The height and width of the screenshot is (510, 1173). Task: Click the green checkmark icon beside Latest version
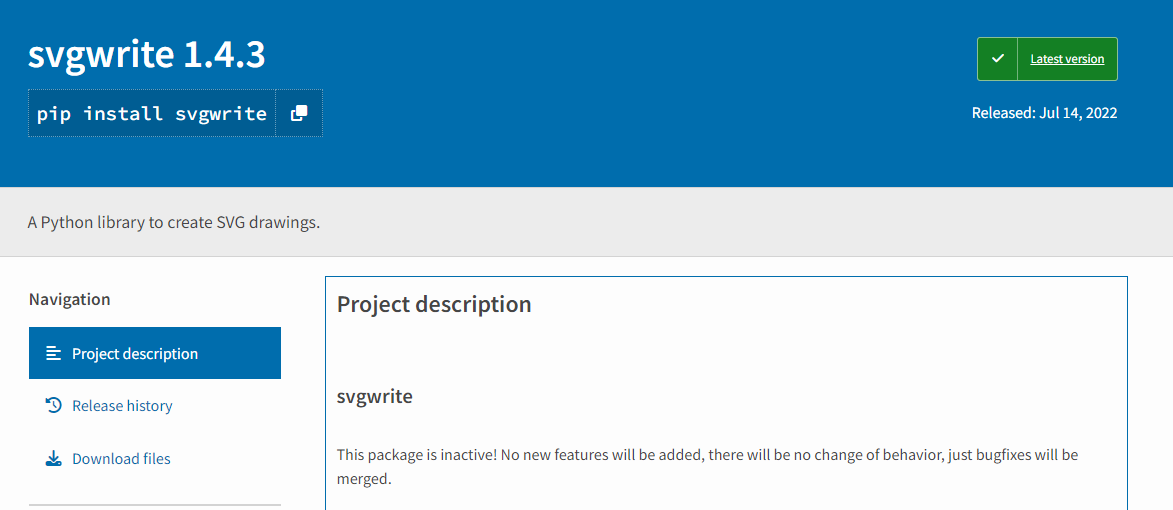point(997,58)
